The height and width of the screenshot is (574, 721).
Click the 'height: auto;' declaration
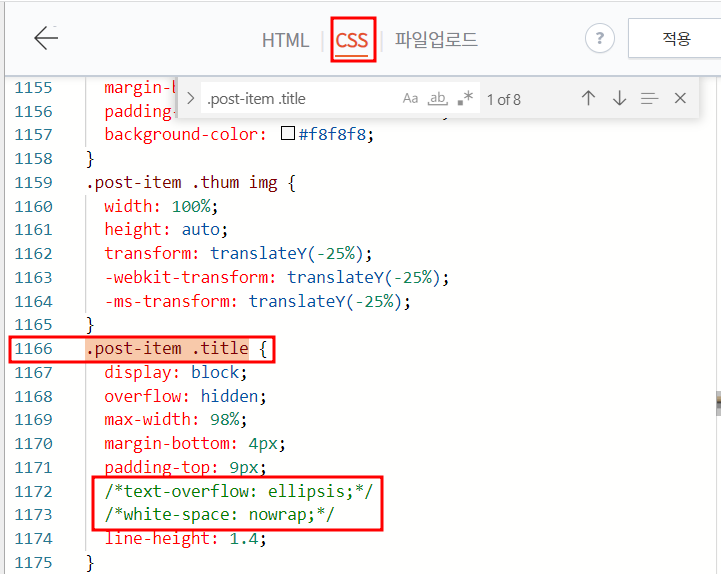(x=166, y=230)
